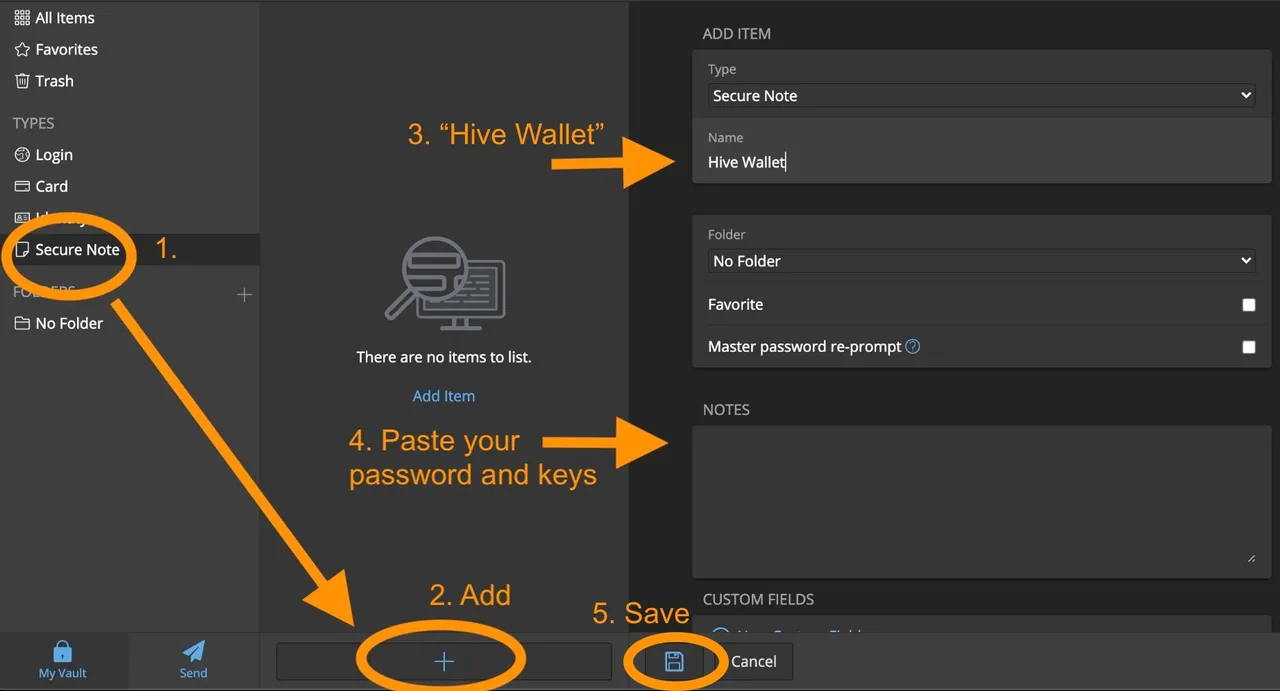Click the No Folder folder icon

[22, 323]
